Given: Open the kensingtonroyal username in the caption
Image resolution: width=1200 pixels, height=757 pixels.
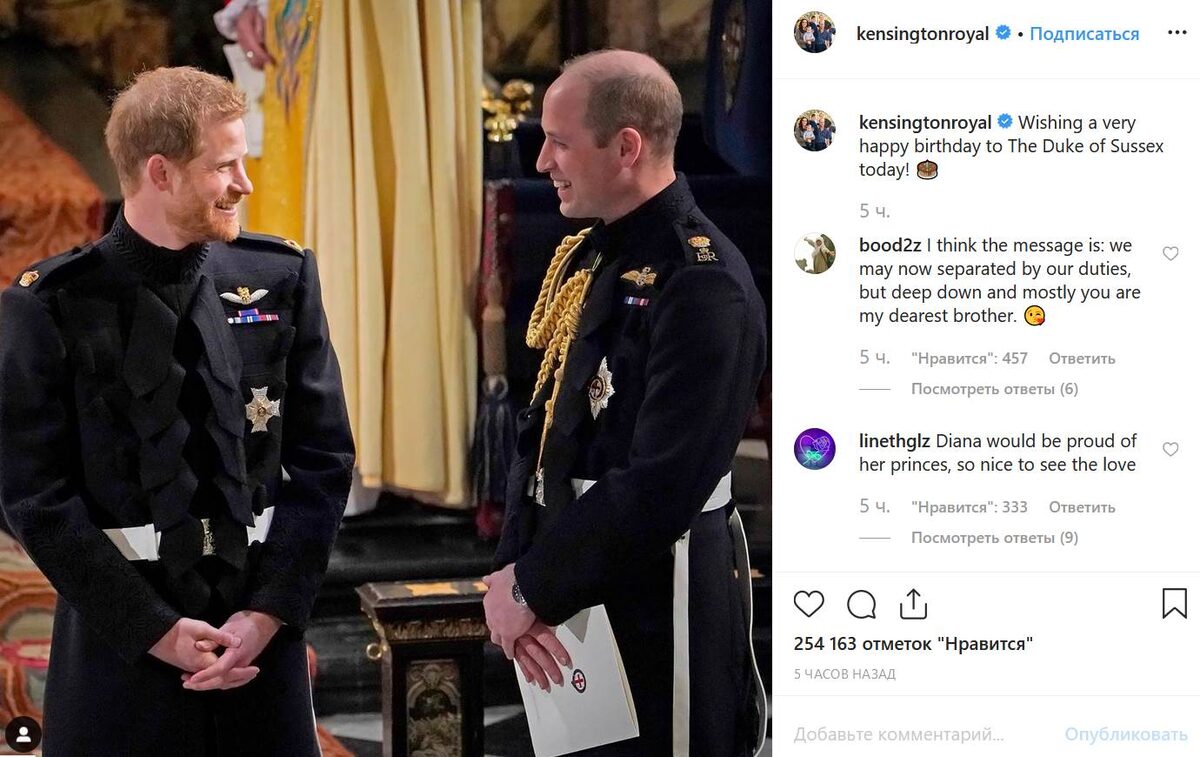Looking at the screenshot, I should tap(925, 122).
